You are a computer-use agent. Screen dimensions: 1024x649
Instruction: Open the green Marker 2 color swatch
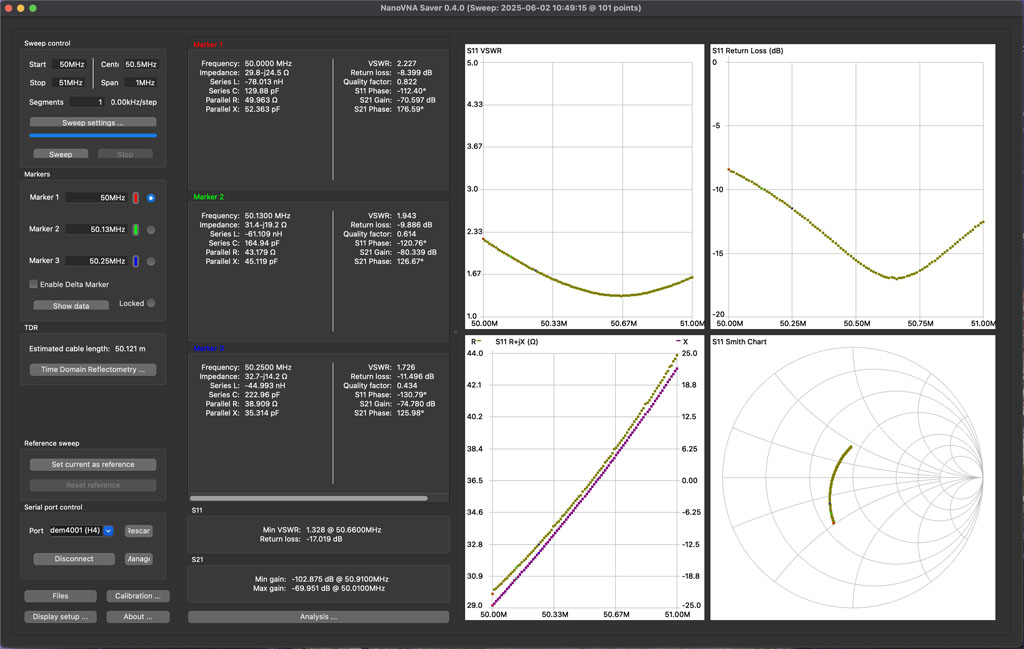coord(136,229)
